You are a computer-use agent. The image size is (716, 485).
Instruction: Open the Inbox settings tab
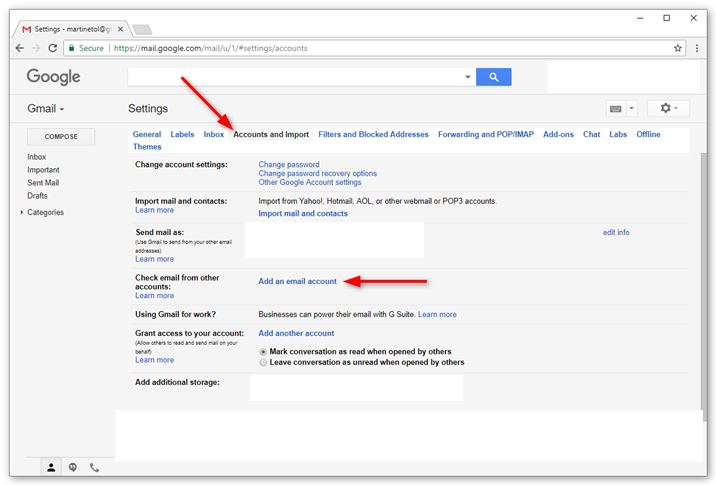point(214,134)
